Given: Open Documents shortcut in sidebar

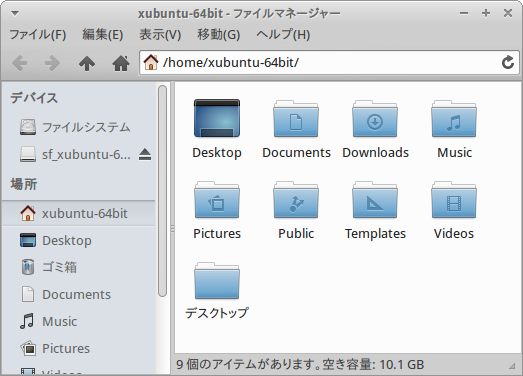Looking at the screenshot, I should [79, 294].
